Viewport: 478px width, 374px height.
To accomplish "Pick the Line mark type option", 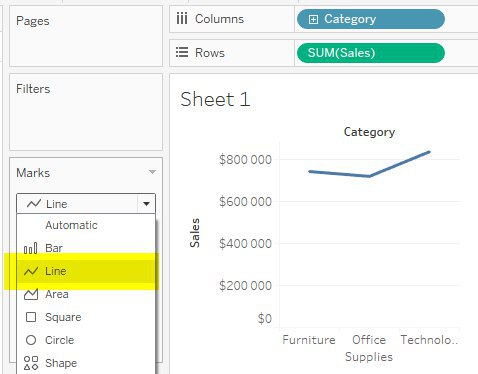I will pyautogui.click(x=86, y=271).
